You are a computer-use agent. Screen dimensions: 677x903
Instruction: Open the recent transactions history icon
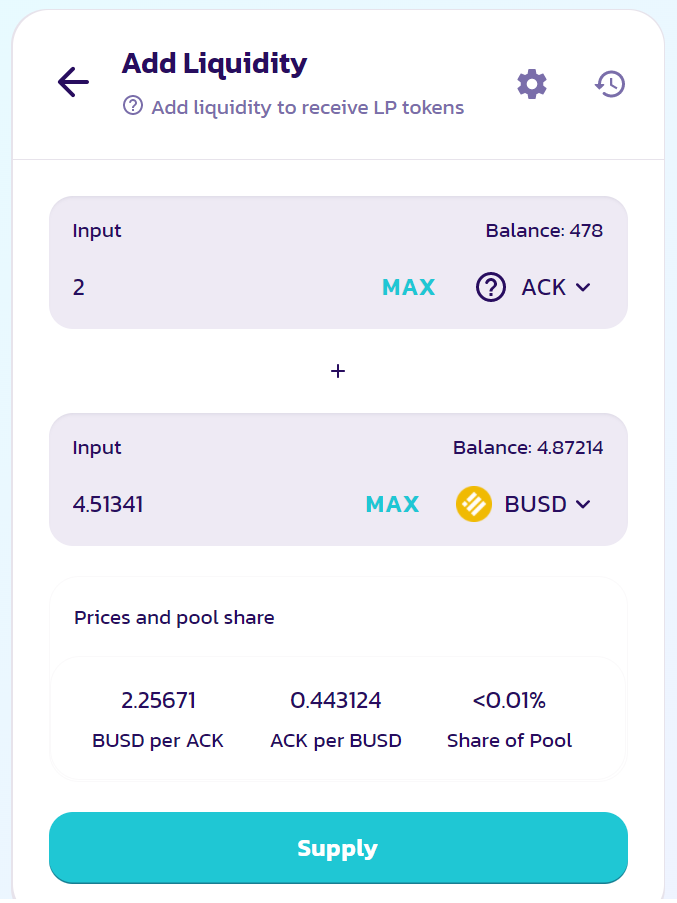click(609, 84)
